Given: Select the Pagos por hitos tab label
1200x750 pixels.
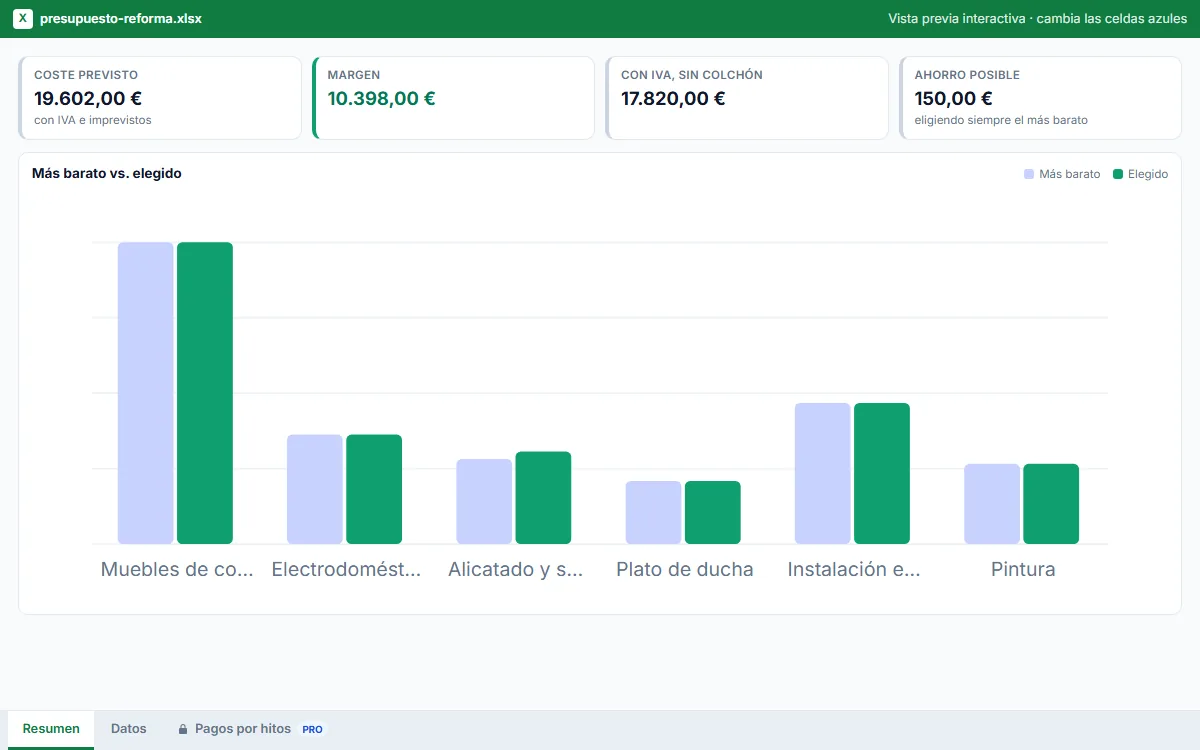Looking at the screenshot, I should 243,729.
